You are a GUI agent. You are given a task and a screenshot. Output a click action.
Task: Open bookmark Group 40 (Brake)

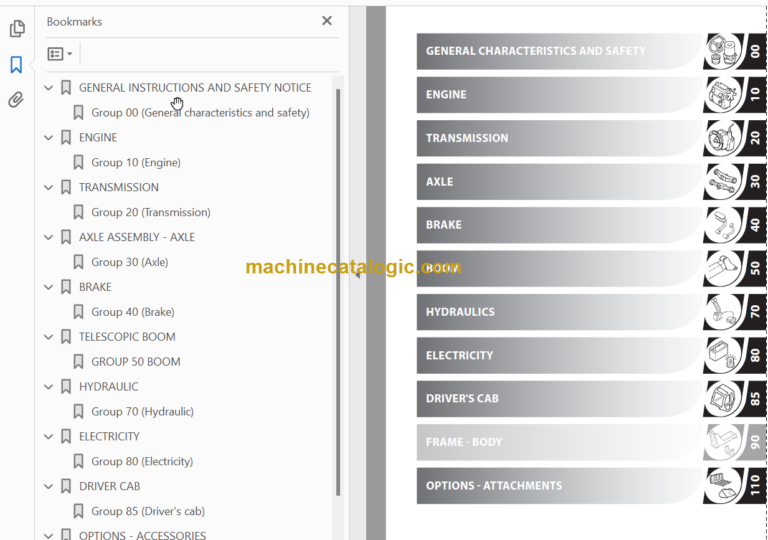[133, 312]
